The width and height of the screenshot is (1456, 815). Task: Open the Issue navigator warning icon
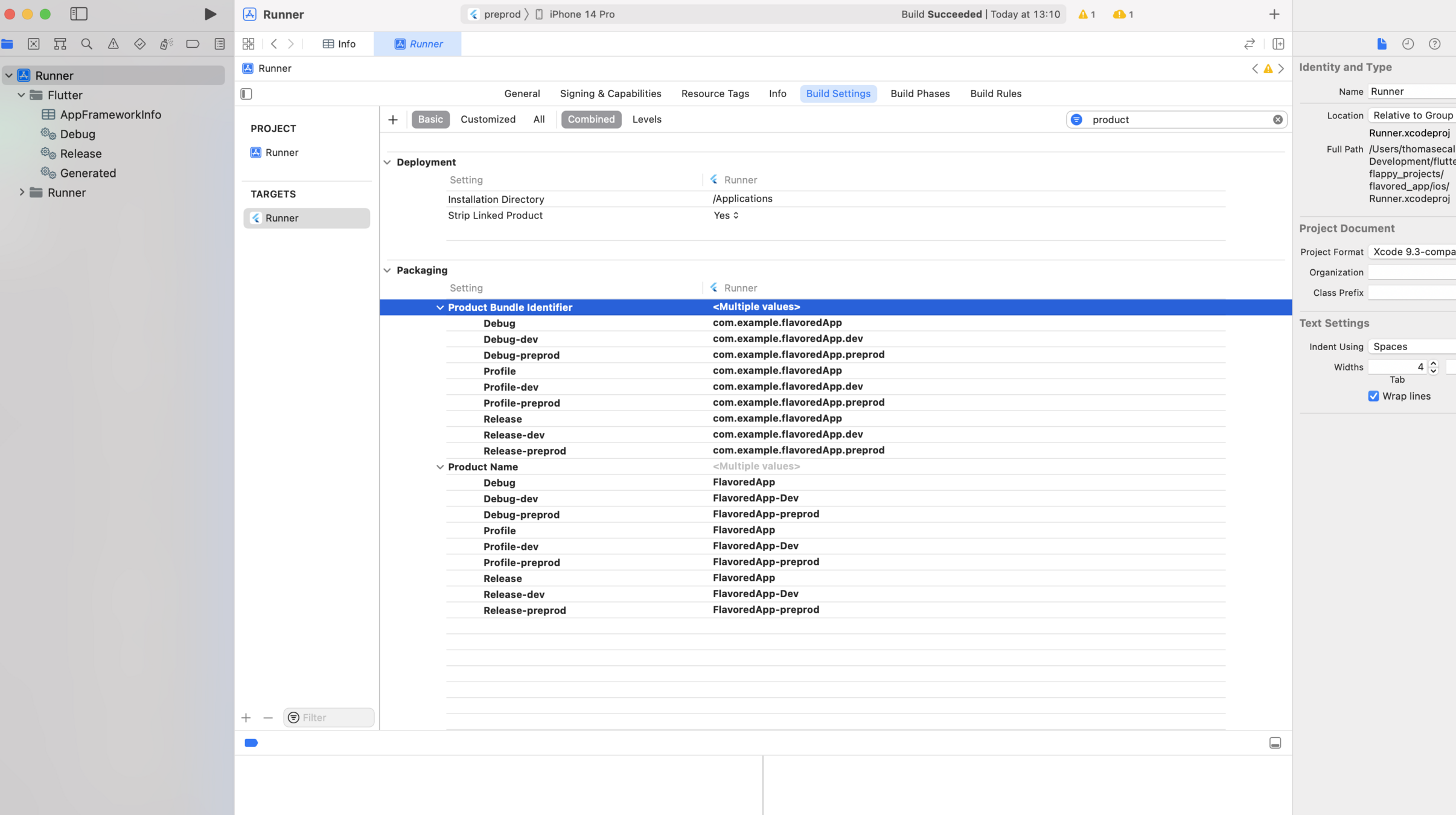point(113,44)
